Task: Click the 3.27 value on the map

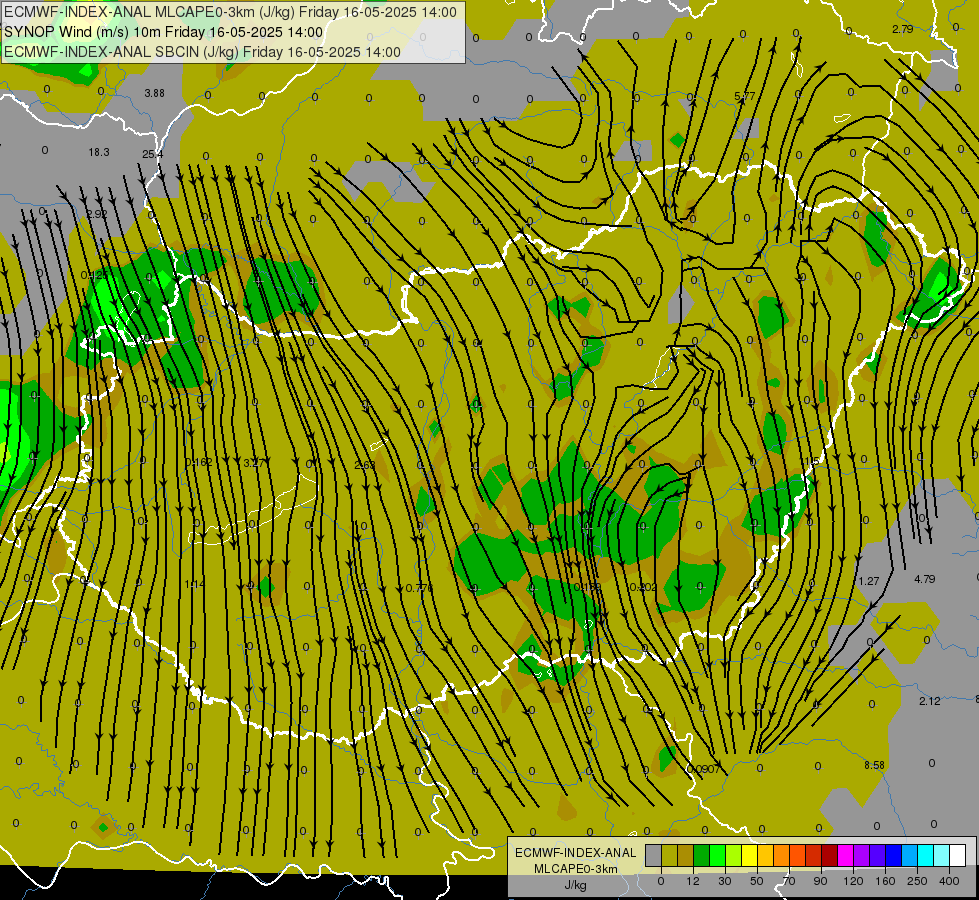Action: coord(253,463)
